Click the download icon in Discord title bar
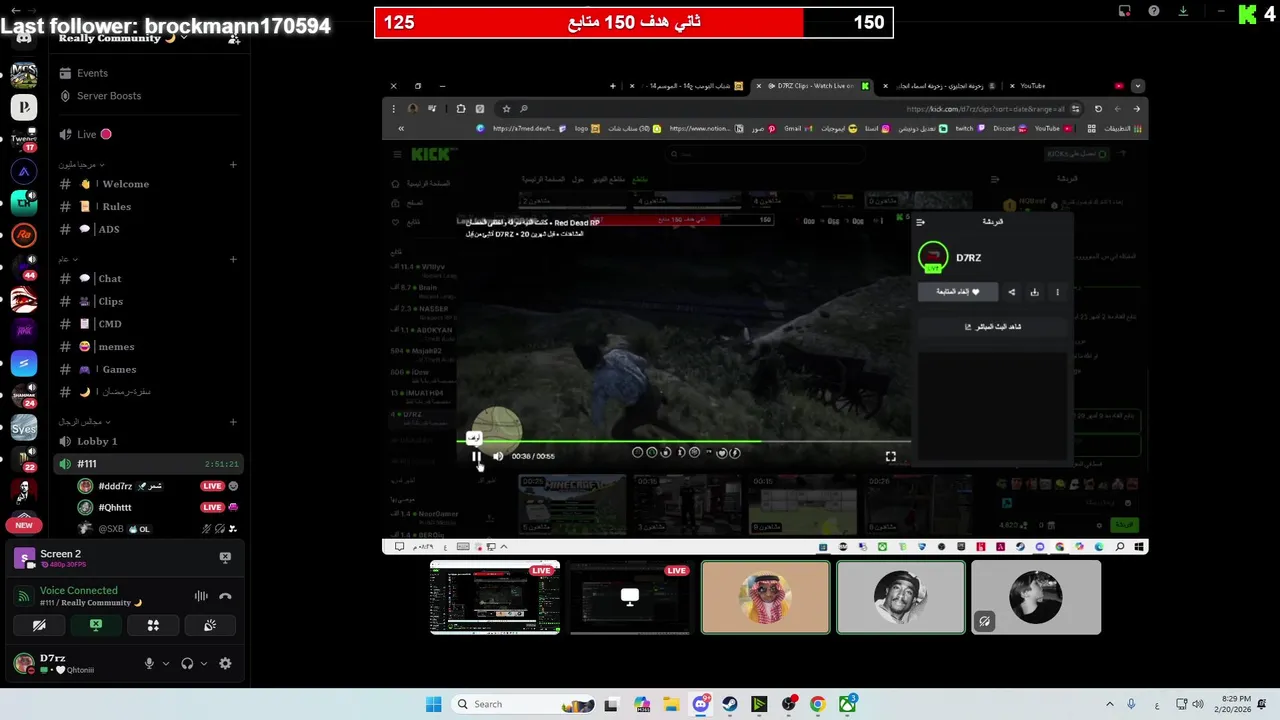The image size is (1280, 720). (1183, 11)
